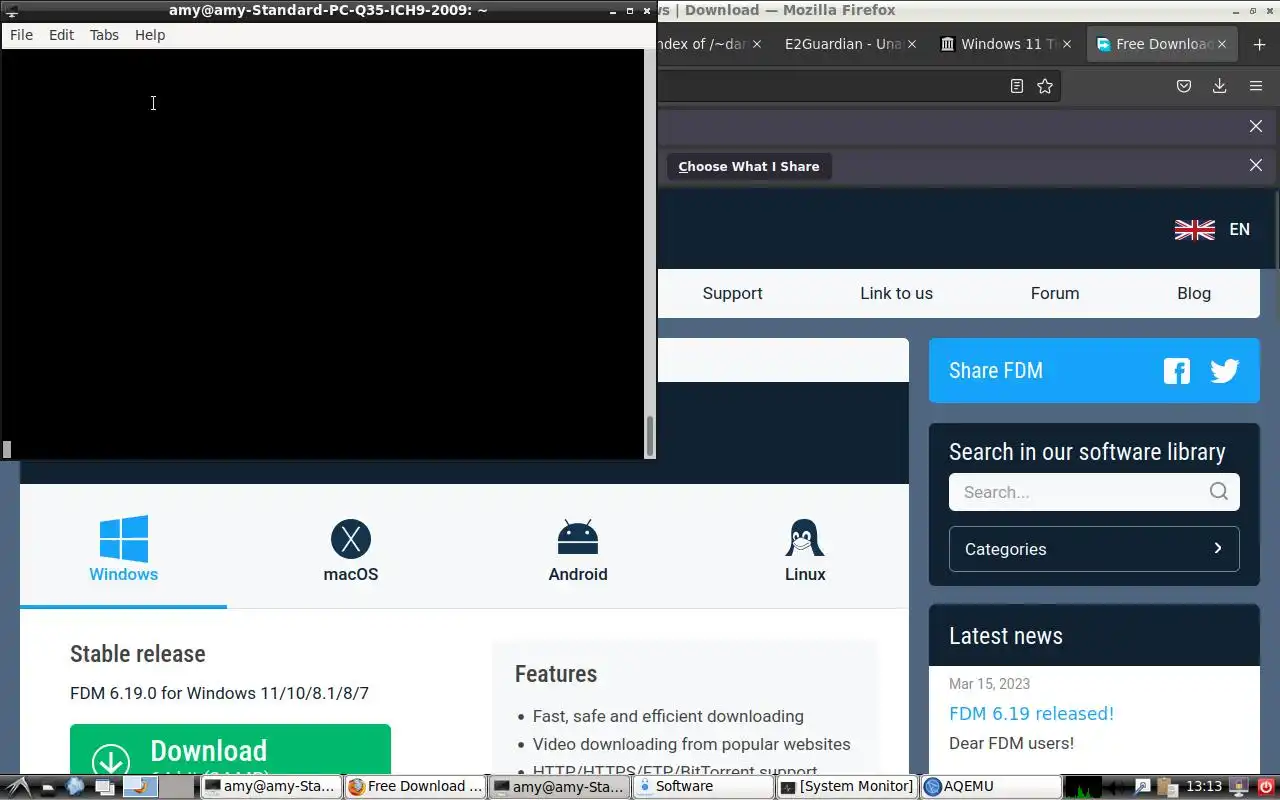Switch to Free Download taskbar button
The width and height of the screenshot is (1280, 800).
coord(415,787)
